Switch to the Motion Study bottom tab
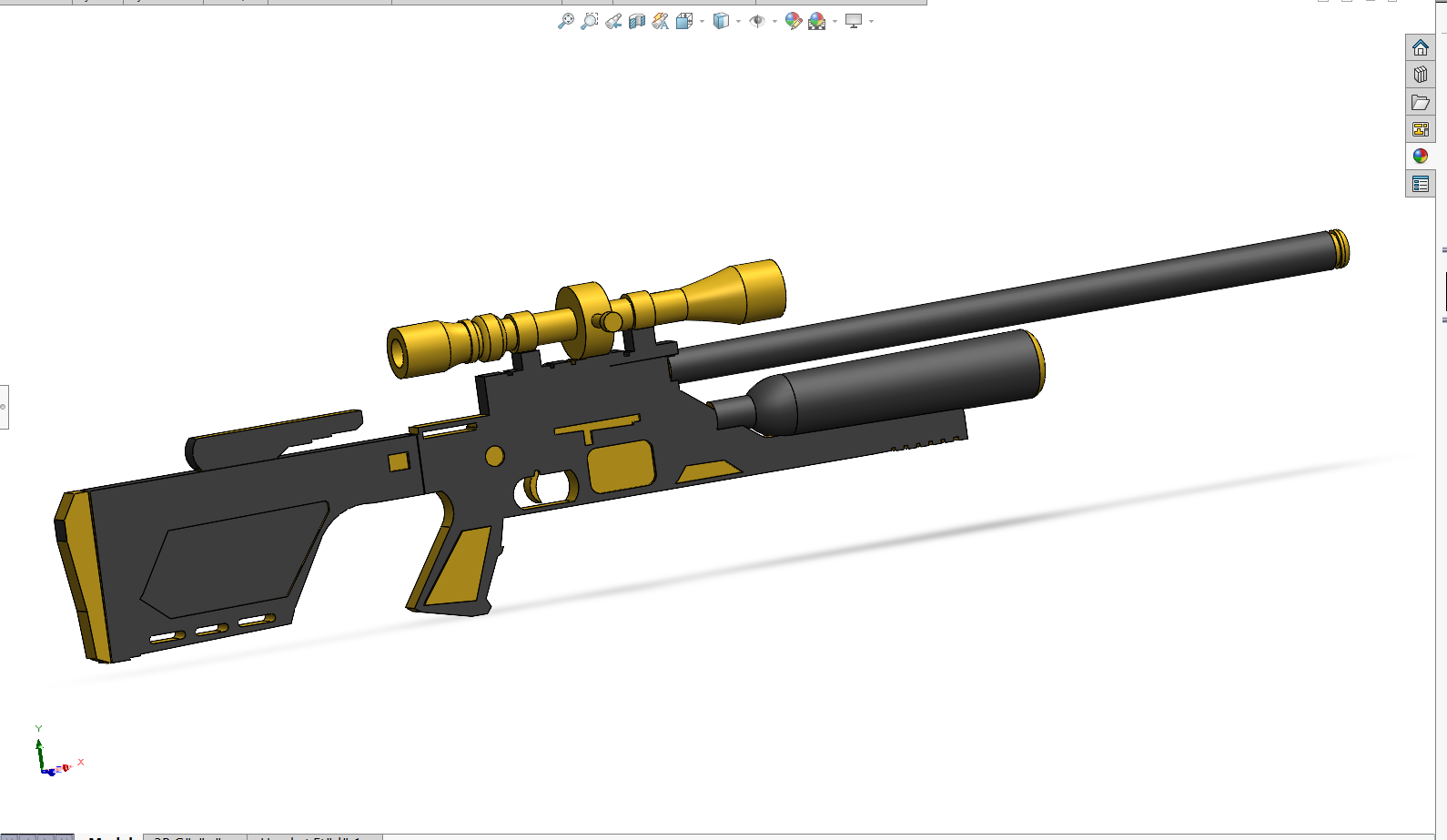1447x840 pixels. (314, 836)
